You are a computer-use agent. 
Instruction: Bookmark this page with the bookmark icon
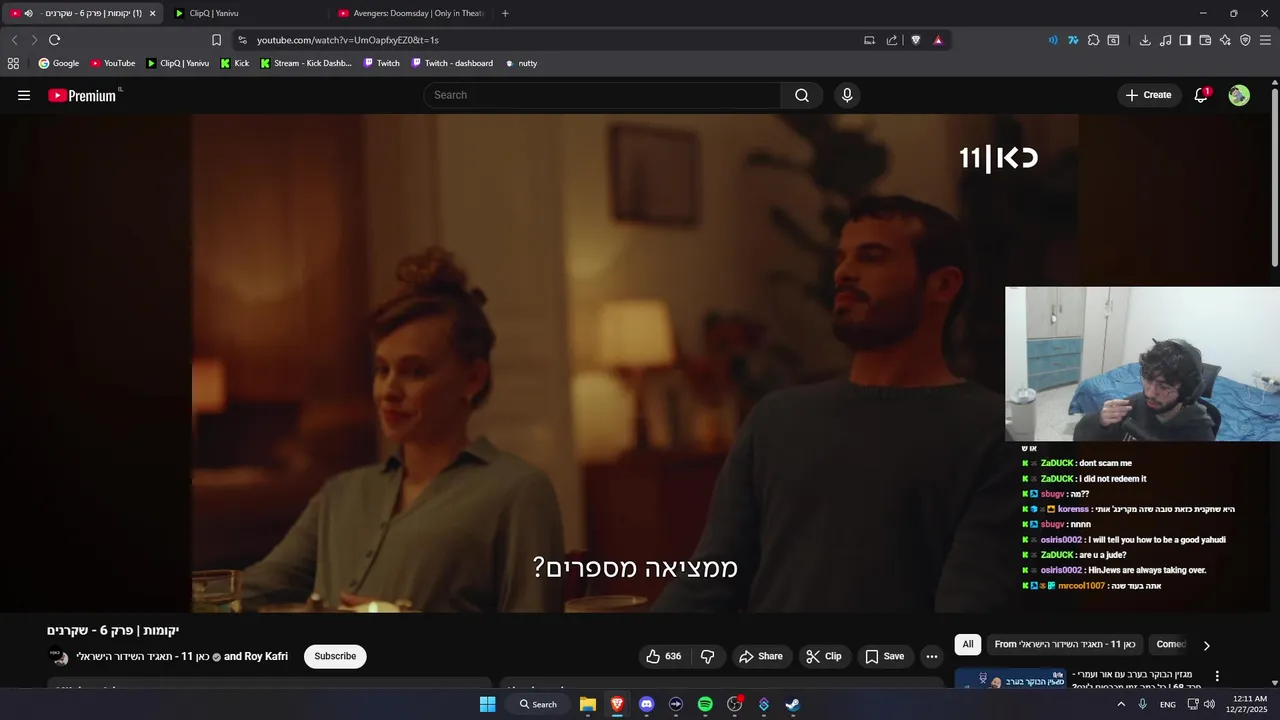pyautogui.click(x=216, y=40)
